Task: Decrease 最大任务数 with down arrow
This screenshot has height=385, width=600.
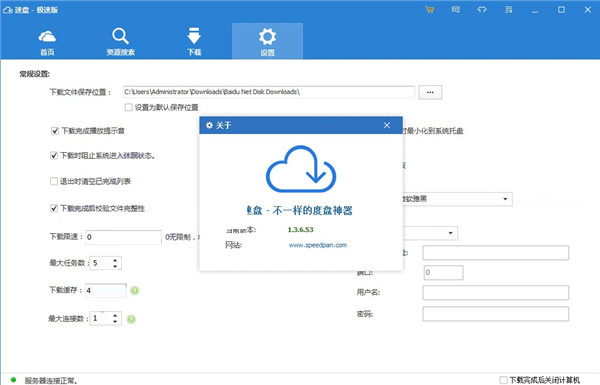Action: (x=115, y=266)
